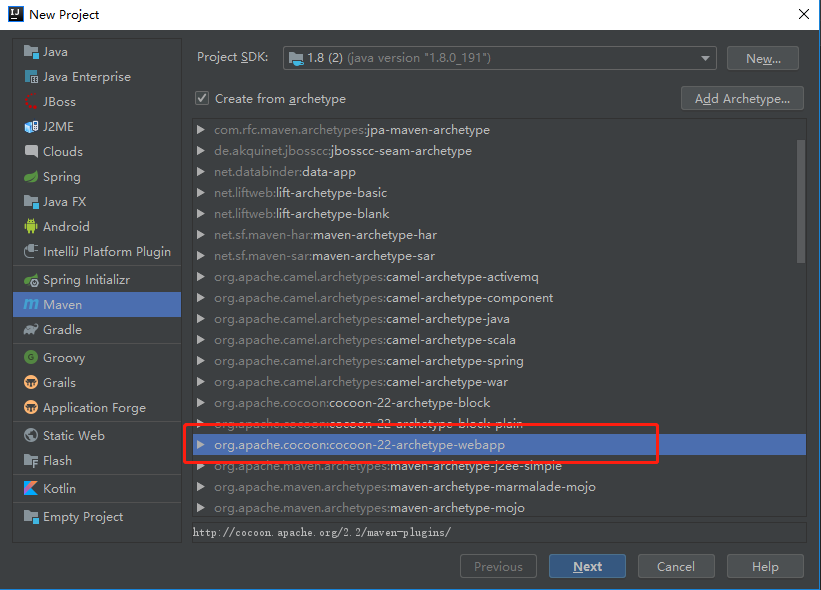Click Add Archetype... button
Image resolution: width=821 pixels, height=590 pixels.
click(742, 98)
